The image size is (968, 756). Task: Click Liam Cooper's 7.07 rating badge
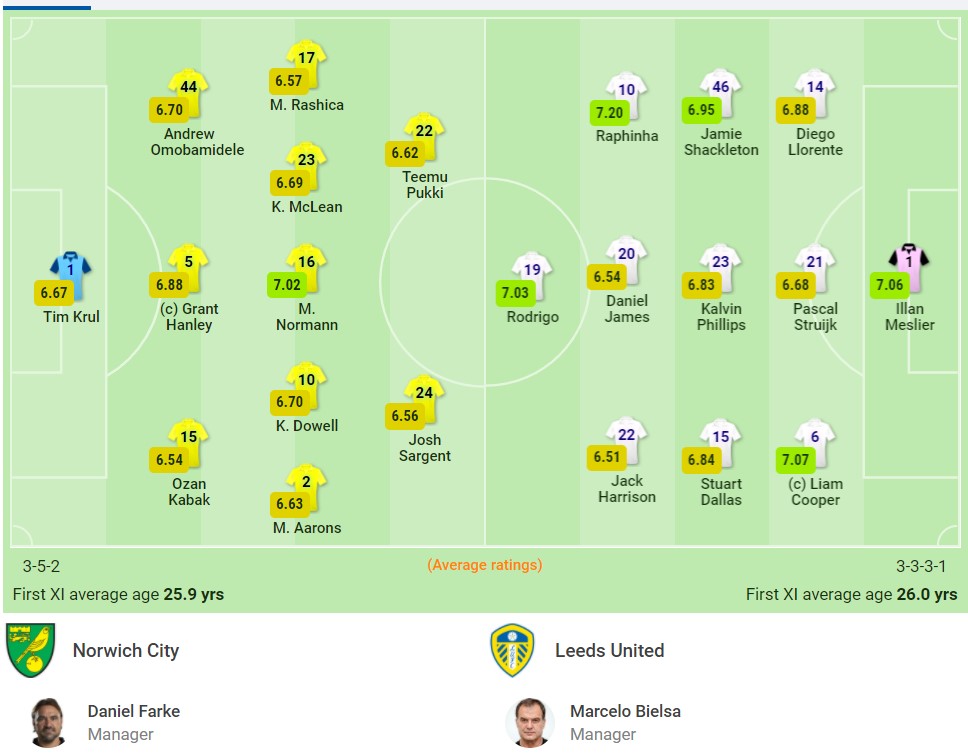[x=796, y=460]
